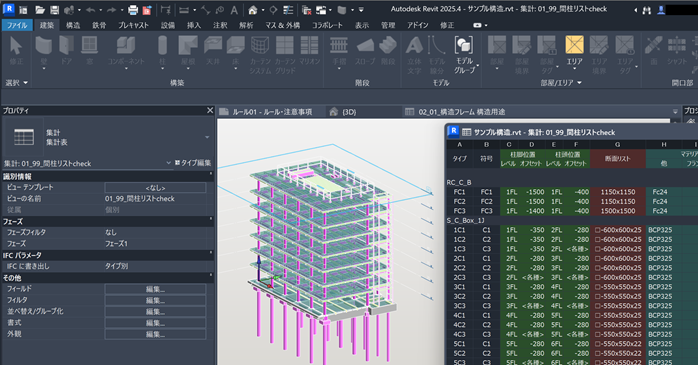698x365 pixels.
Task: Select the Wall tool (壁)
Action: [x=43, y=52]
